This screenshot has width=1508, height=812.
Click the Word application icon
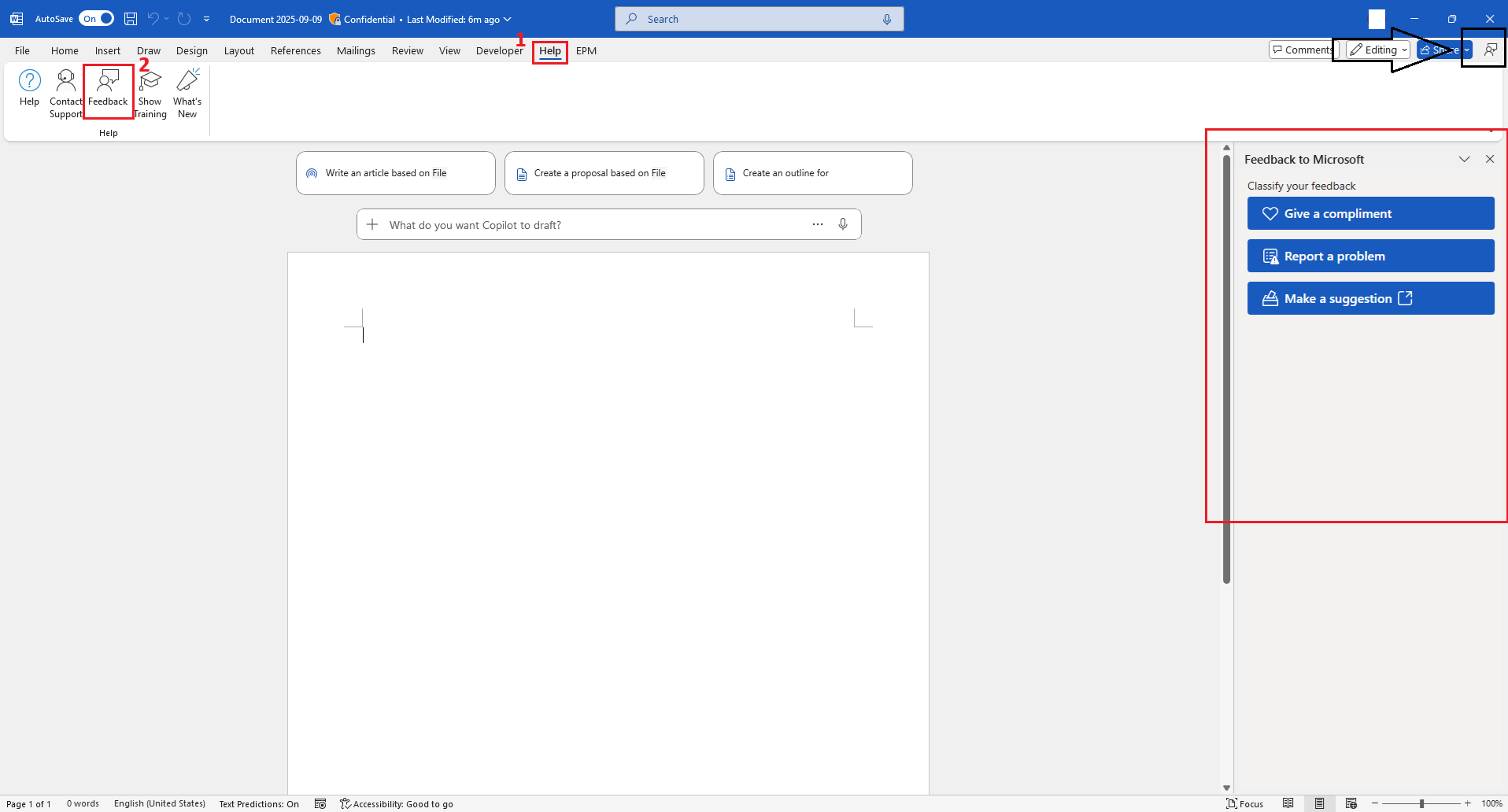[x=17, y=19]
